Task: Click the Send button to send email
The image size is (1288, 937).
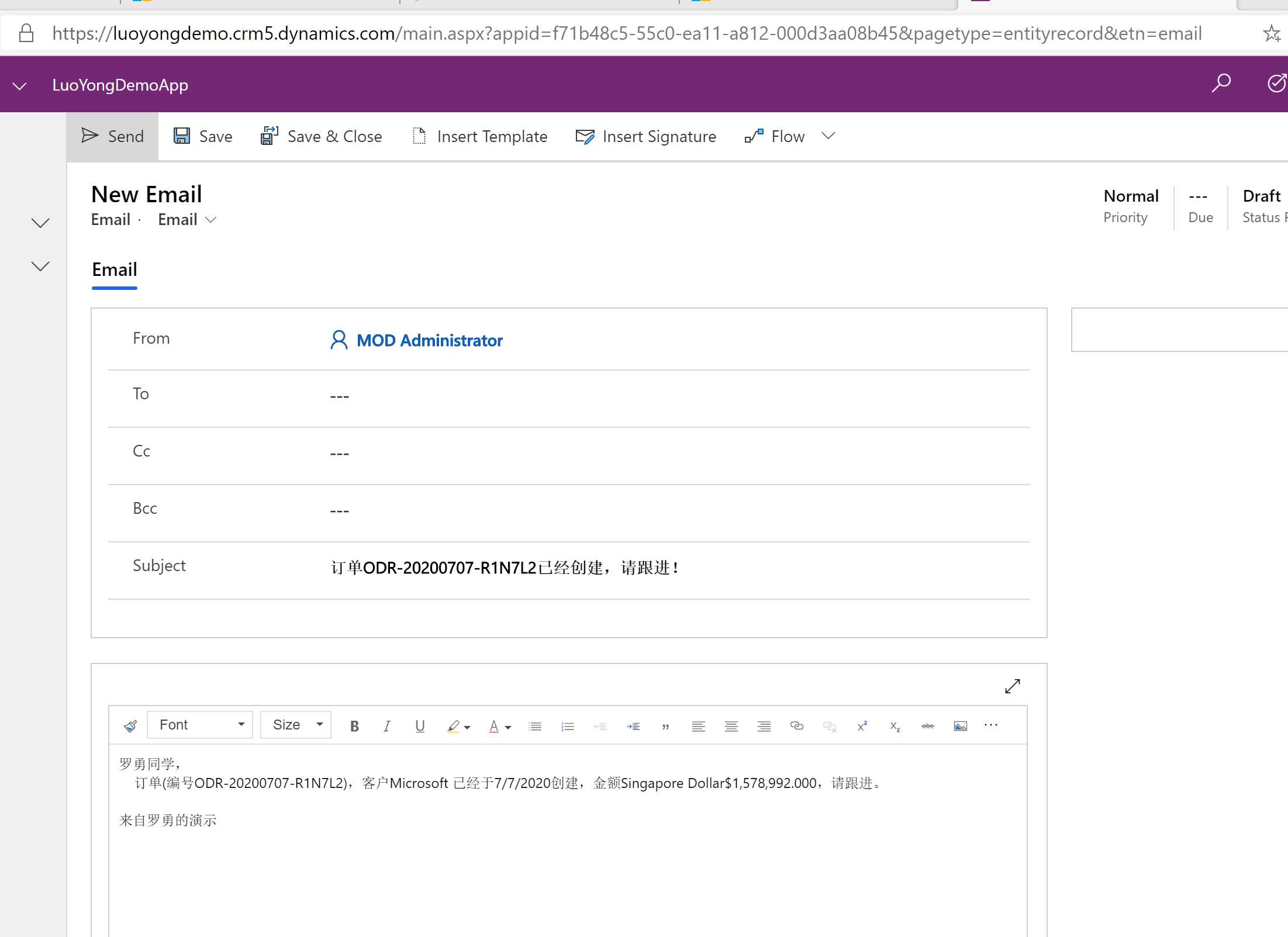Action: (113, 136)
